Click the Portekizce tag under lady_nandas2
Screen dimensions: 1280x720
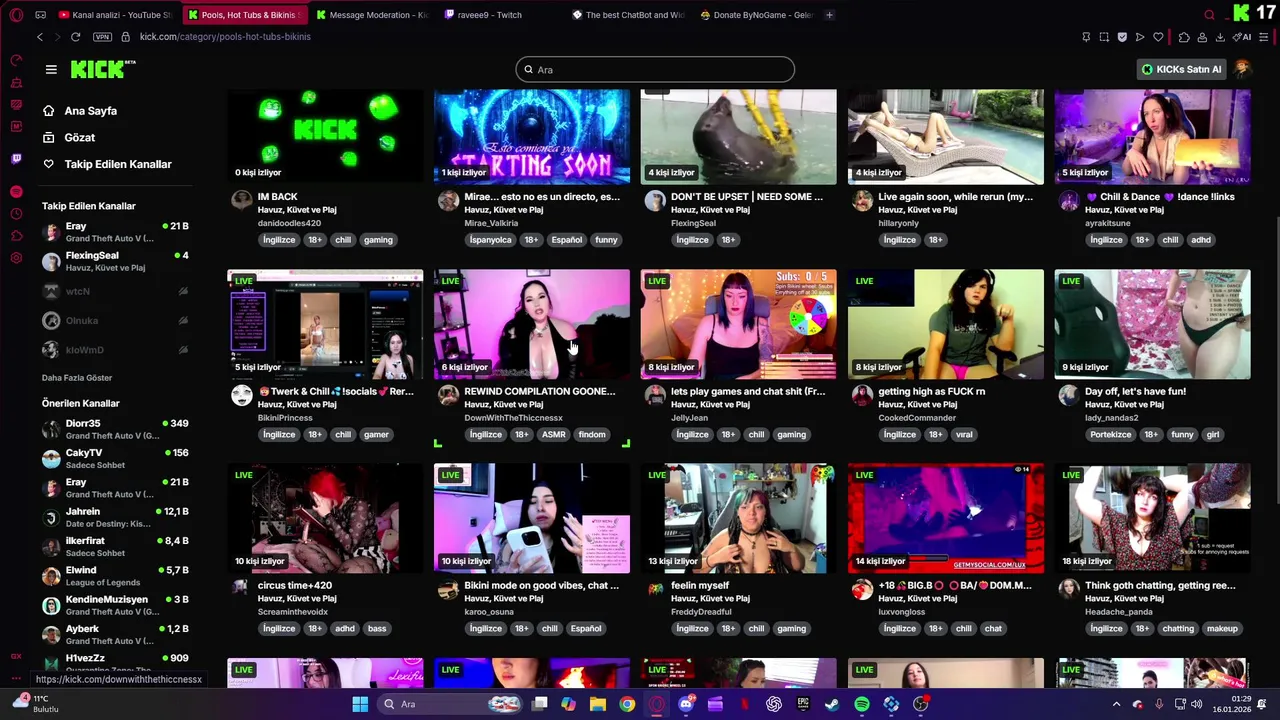click(1110, 434)
